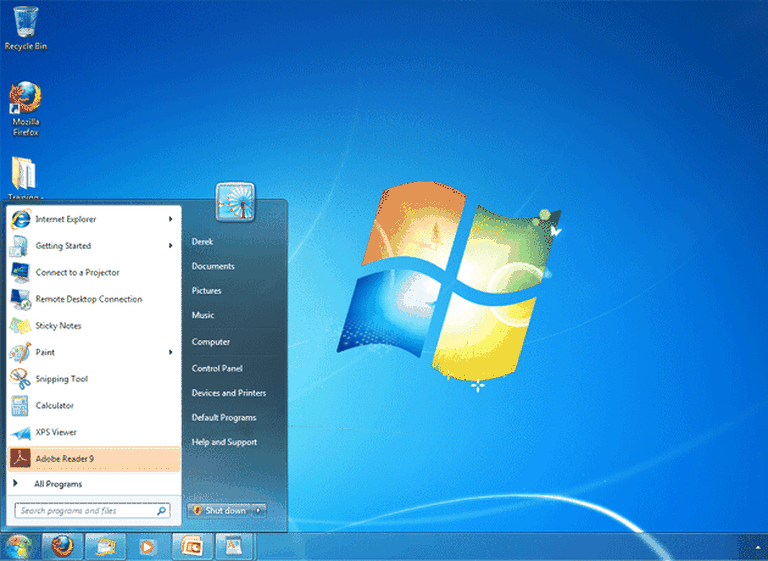Open Sticky Notes
The height and width of the screenshot is (561, 768).
93,325
